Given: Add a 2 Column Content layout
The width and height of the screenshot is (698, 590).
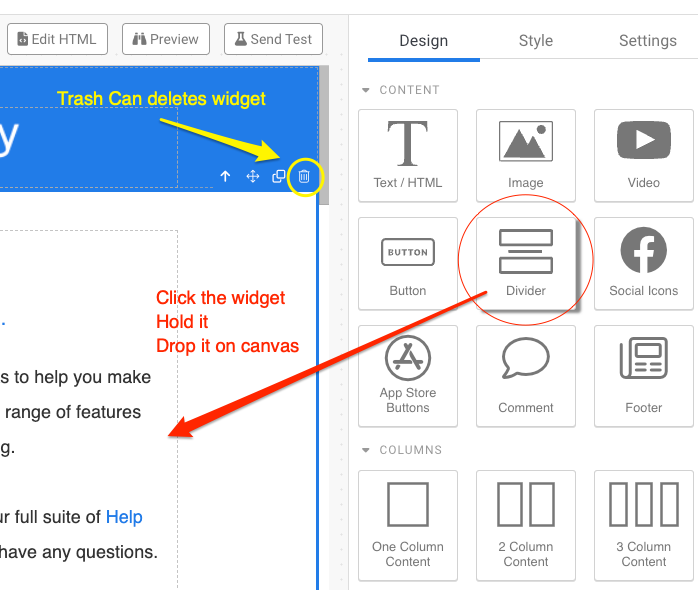Looking at the screenshot, I should [526, 526].
